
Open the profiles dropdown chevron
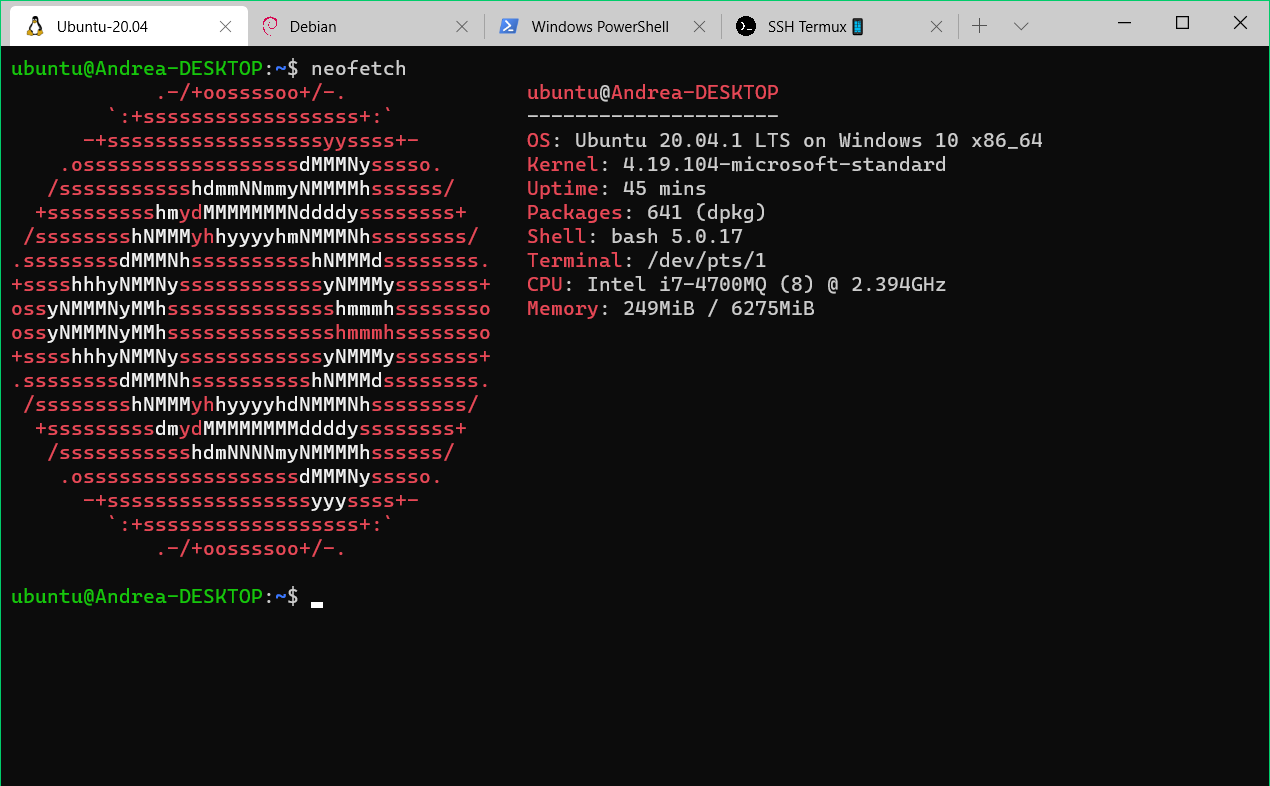(x=1021, y=27)
